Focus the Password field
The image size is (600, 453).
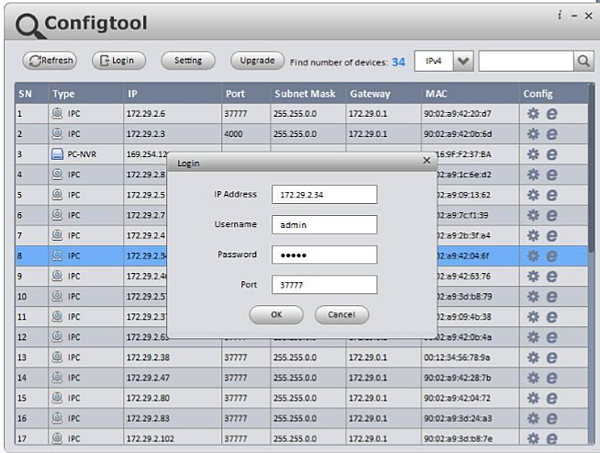[324, 255]
